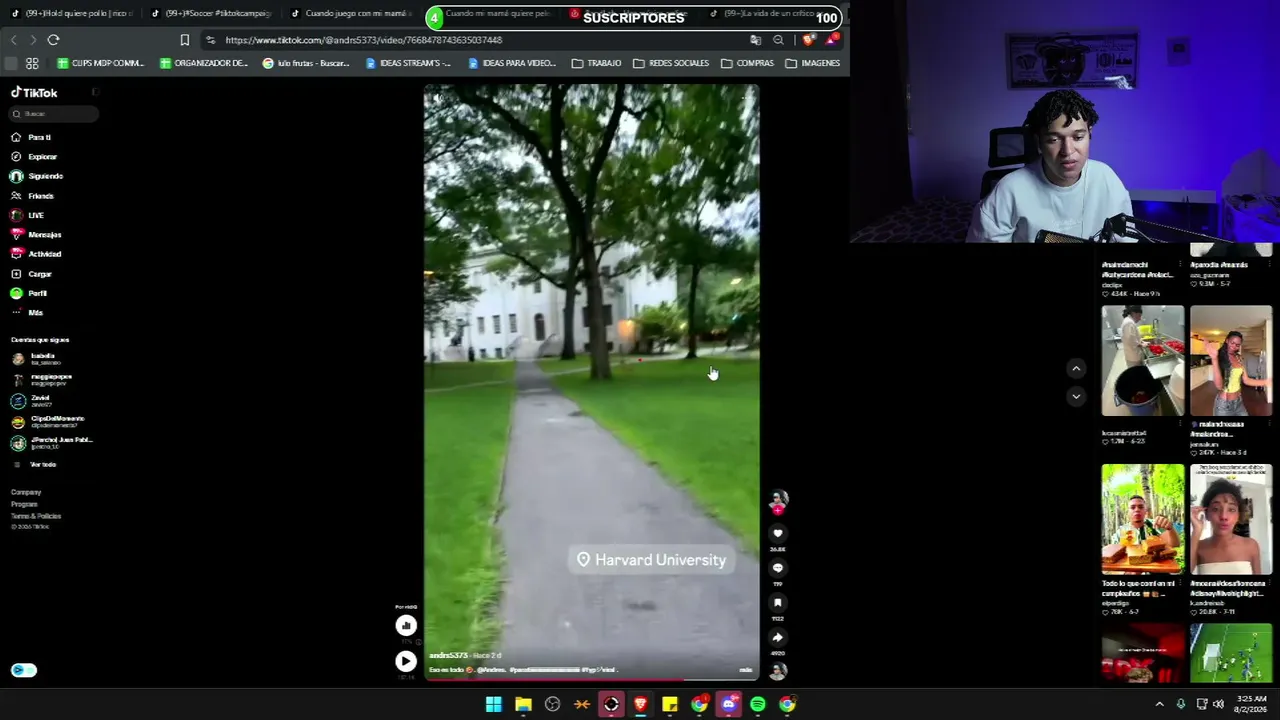Open the video comments
This screenshot has height=720, width=1280.
(778, 568)
